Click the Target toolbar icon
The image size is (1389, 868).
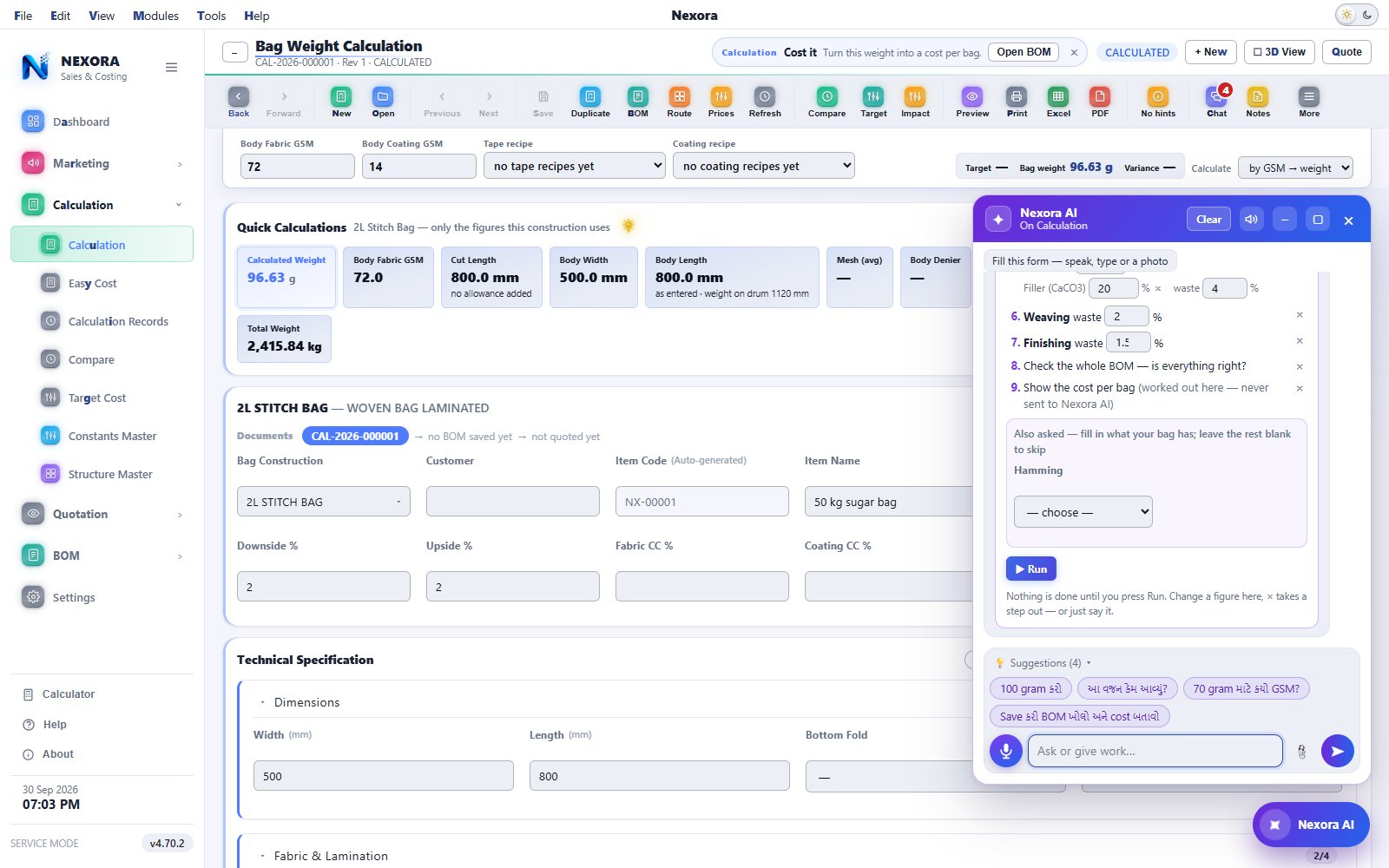point(873,102)
